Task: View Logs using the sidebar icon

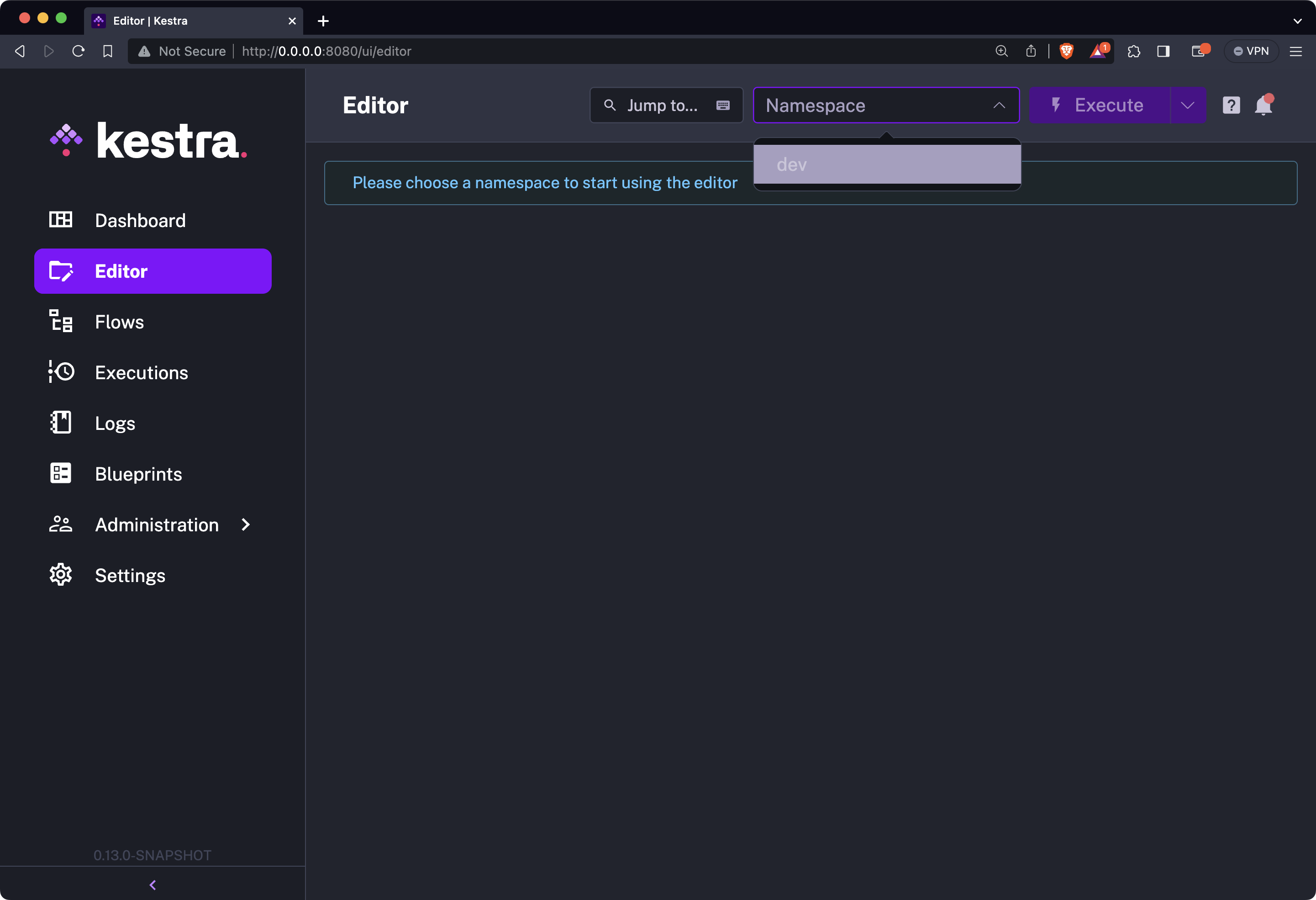Action: pyautogui.click(x=60, y=423)
